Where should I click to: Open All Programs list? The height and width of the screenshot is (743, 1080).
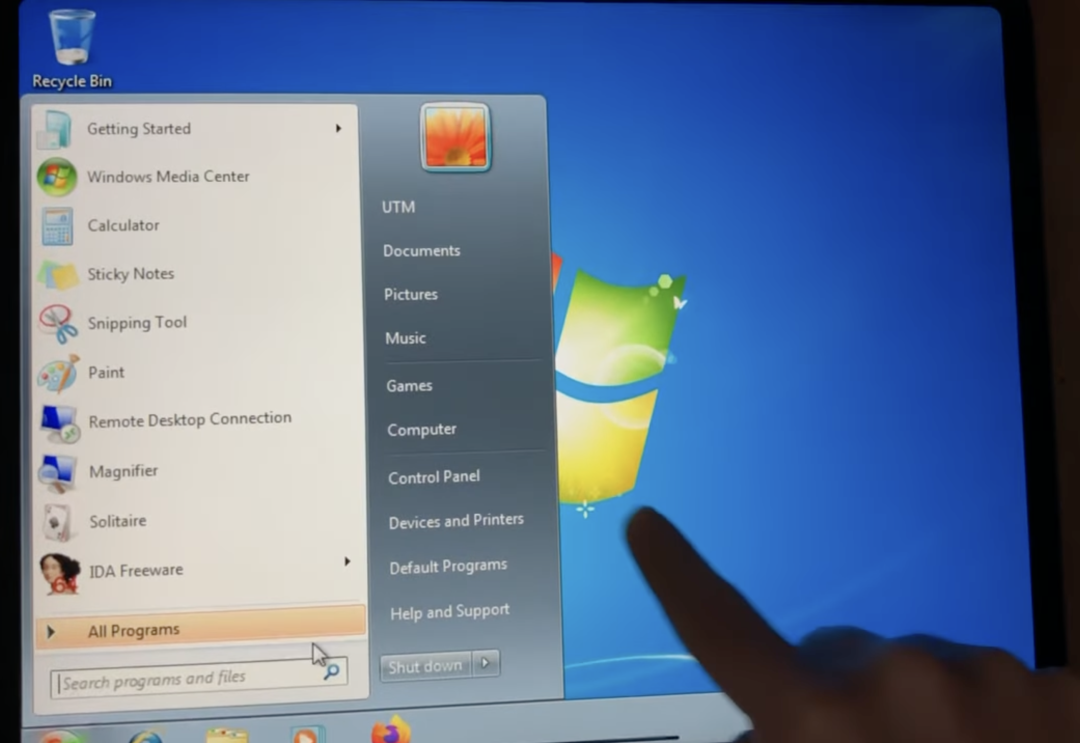point(200,628)
